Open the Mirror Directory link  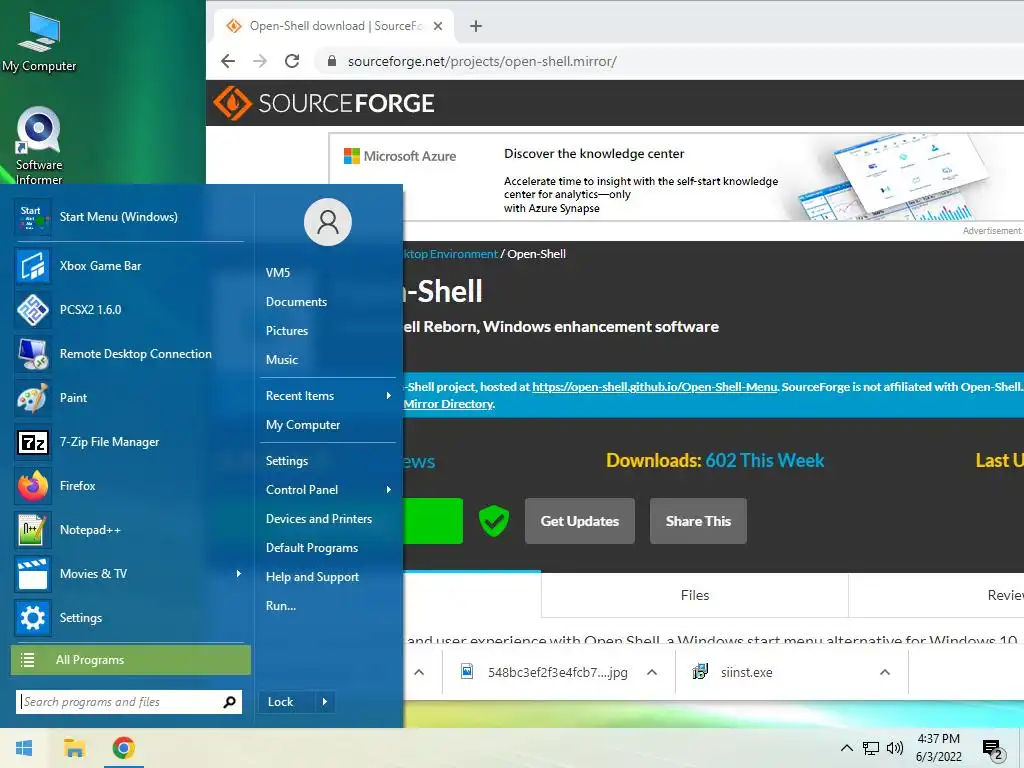(449, 404)
